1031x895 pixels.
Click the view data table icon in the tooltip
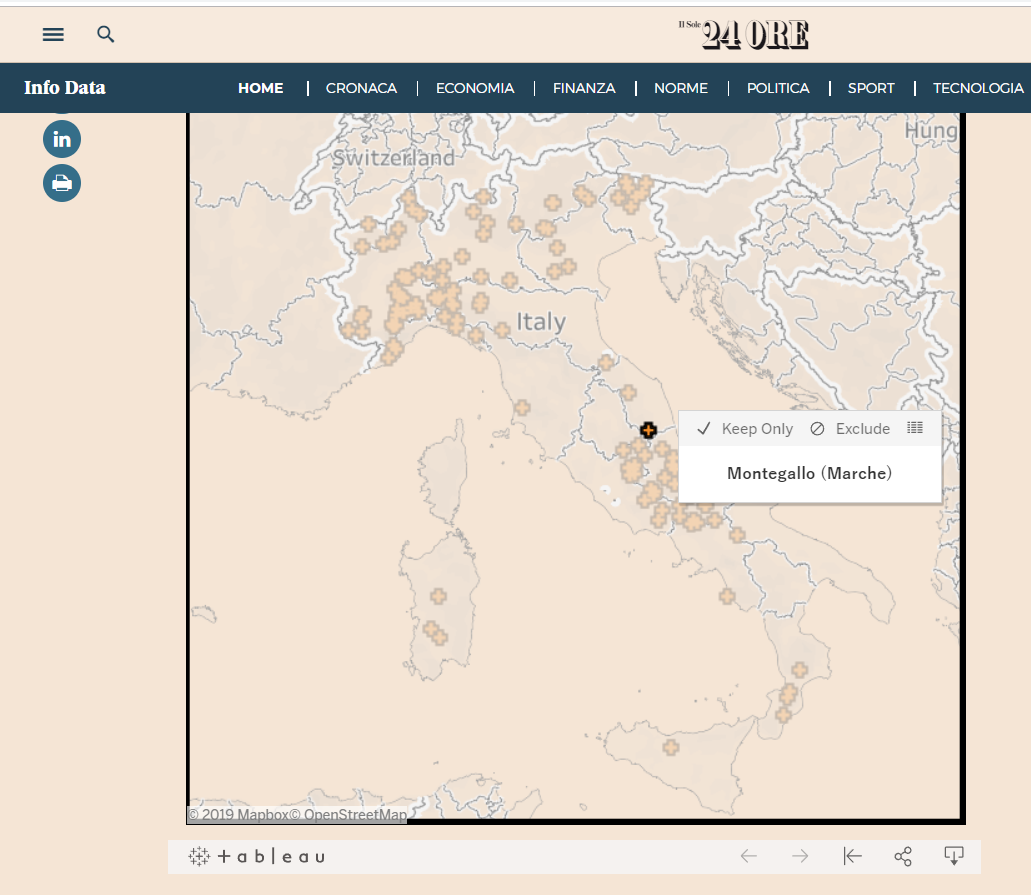click(915, 428)
